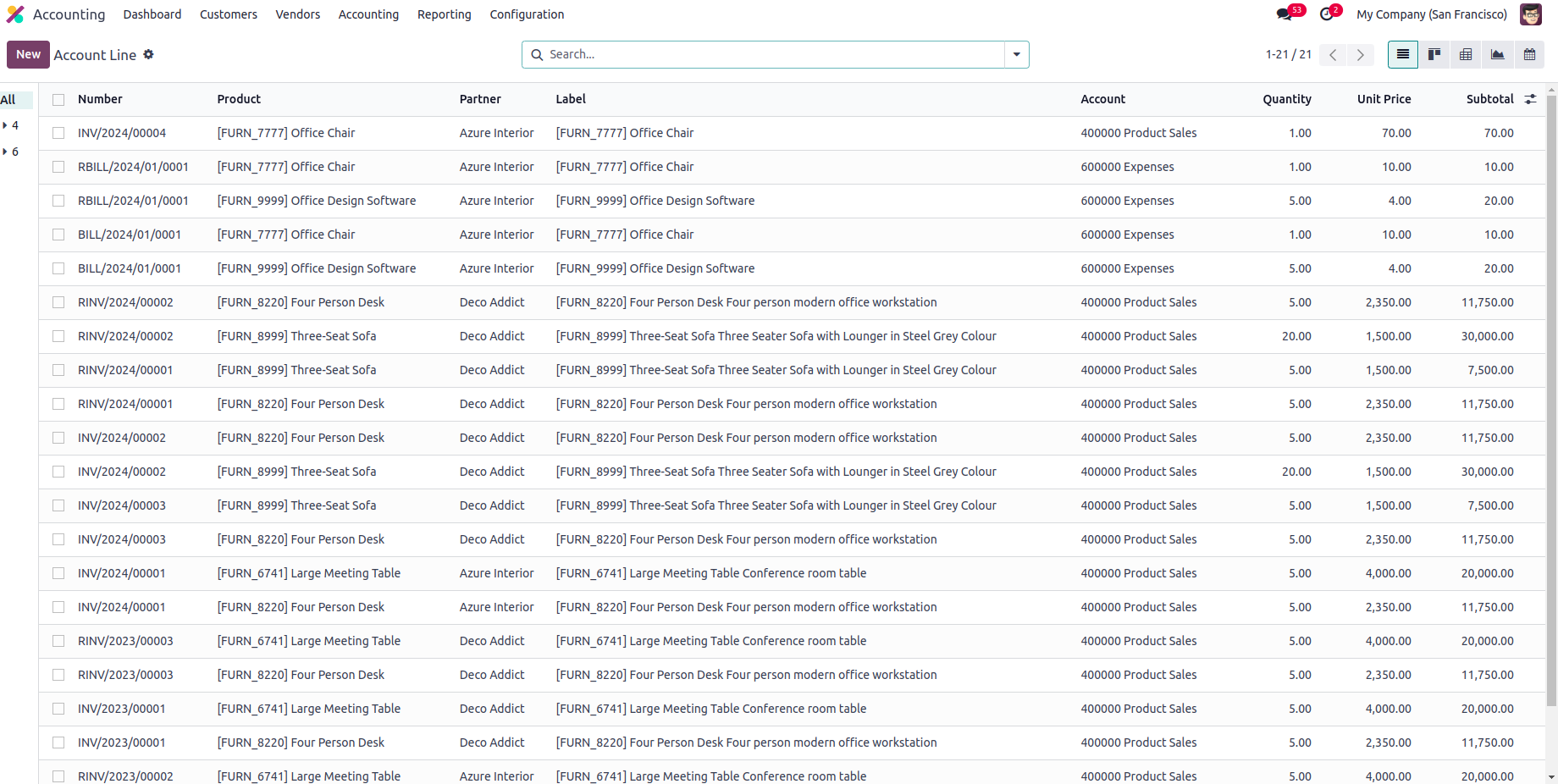This screenshot has height=784, width=1558.
Task: Switch to Kanban view
Action: tap(1434, 54)
